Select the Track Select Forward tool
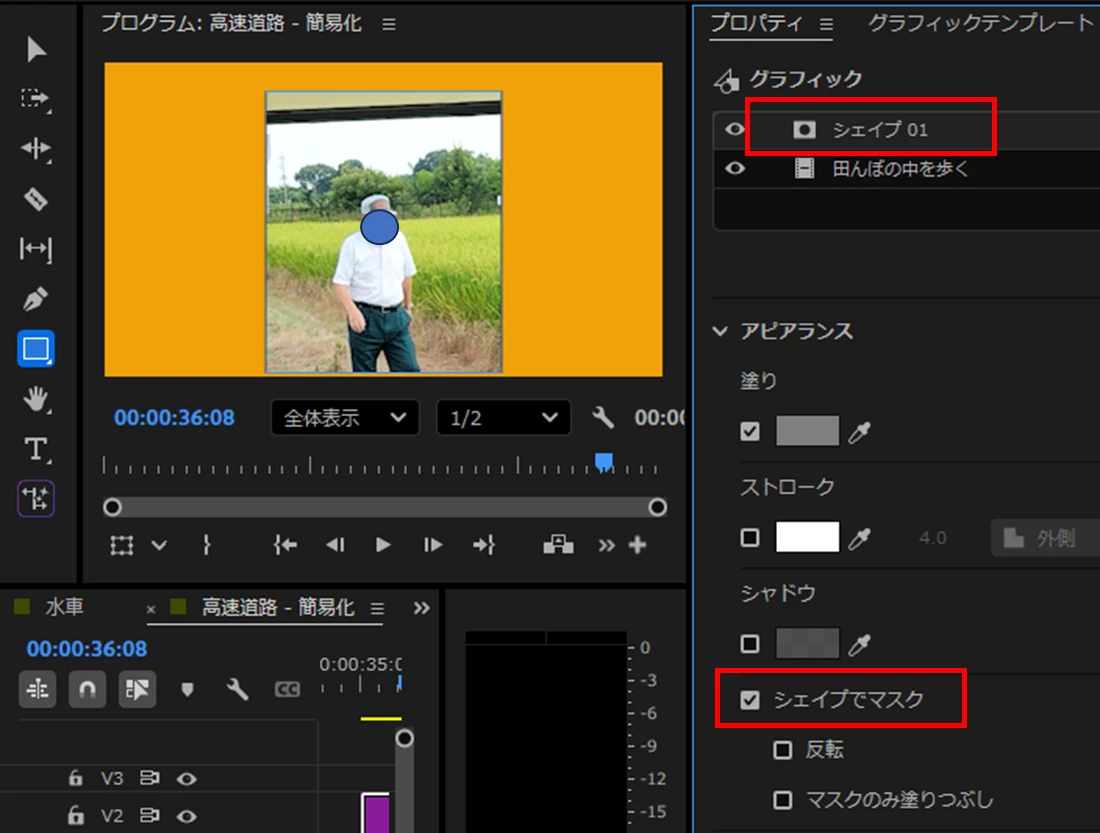Image resolution: width=1100 pixels, height=833 pixels. 35,99
